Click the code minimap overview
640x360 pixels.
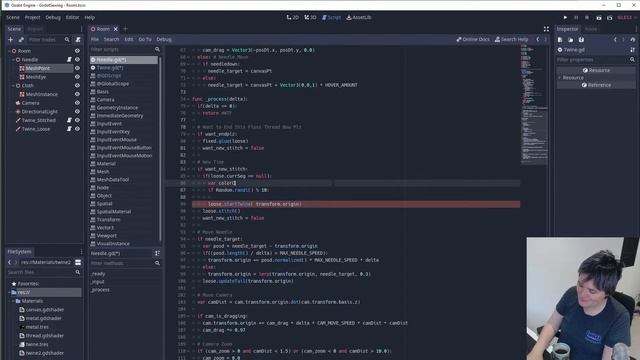(x=534, y=105)
